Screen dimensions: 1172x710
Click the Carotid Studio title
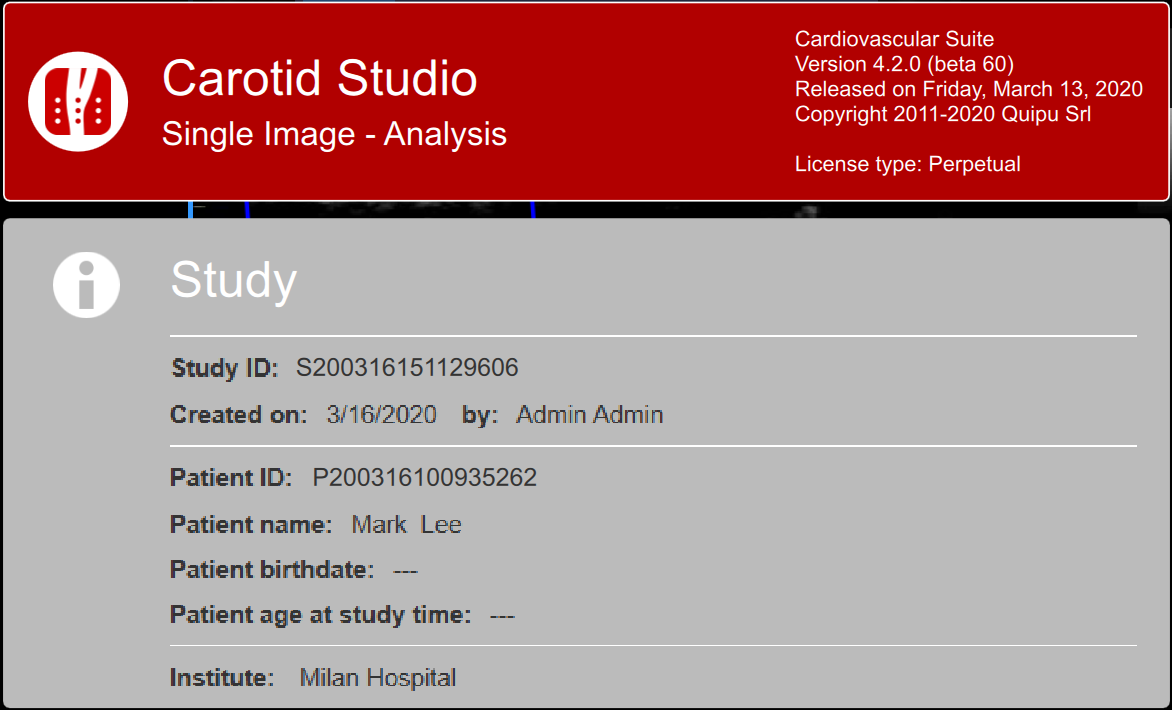coord(319,78)
